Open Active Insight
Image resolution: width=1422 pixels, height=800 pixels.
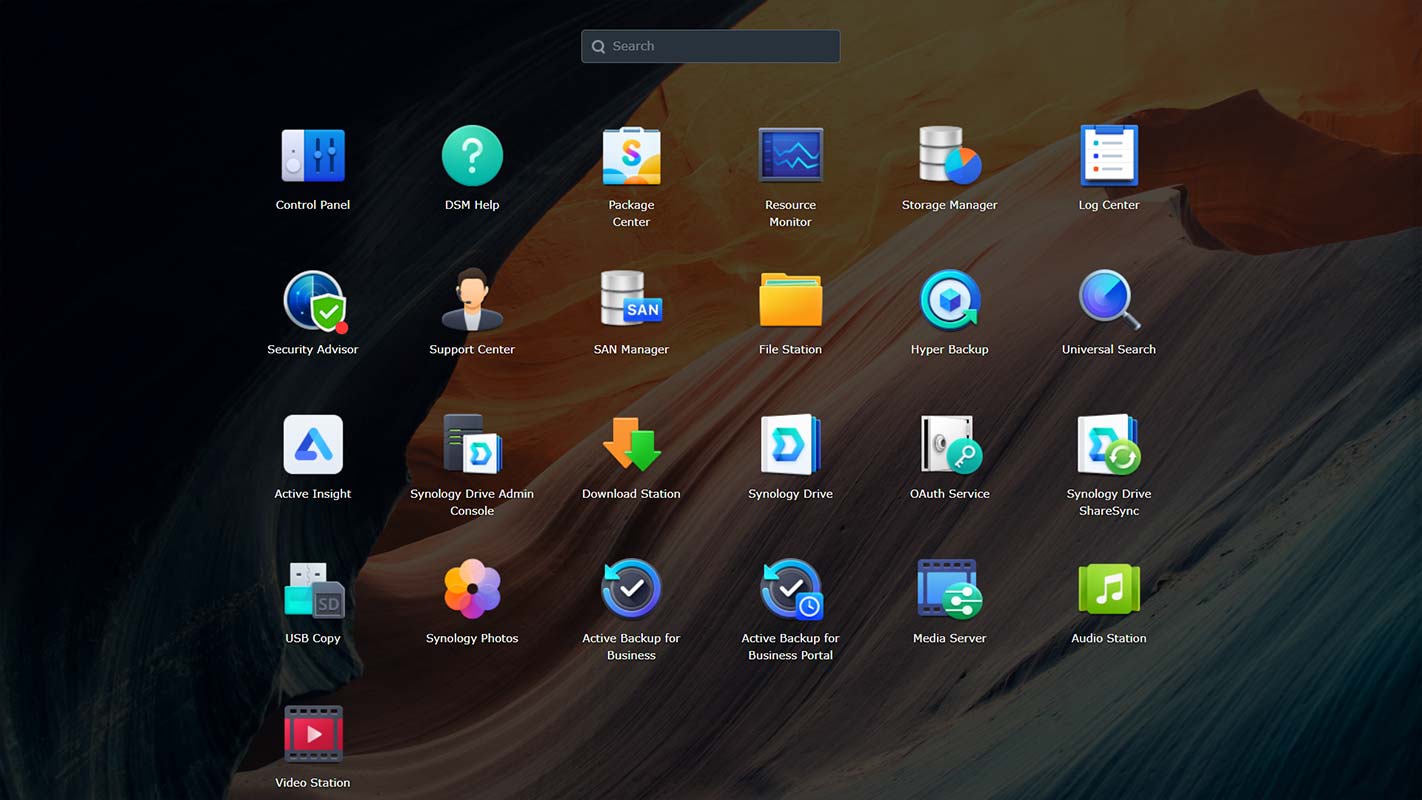click(313, 445)
